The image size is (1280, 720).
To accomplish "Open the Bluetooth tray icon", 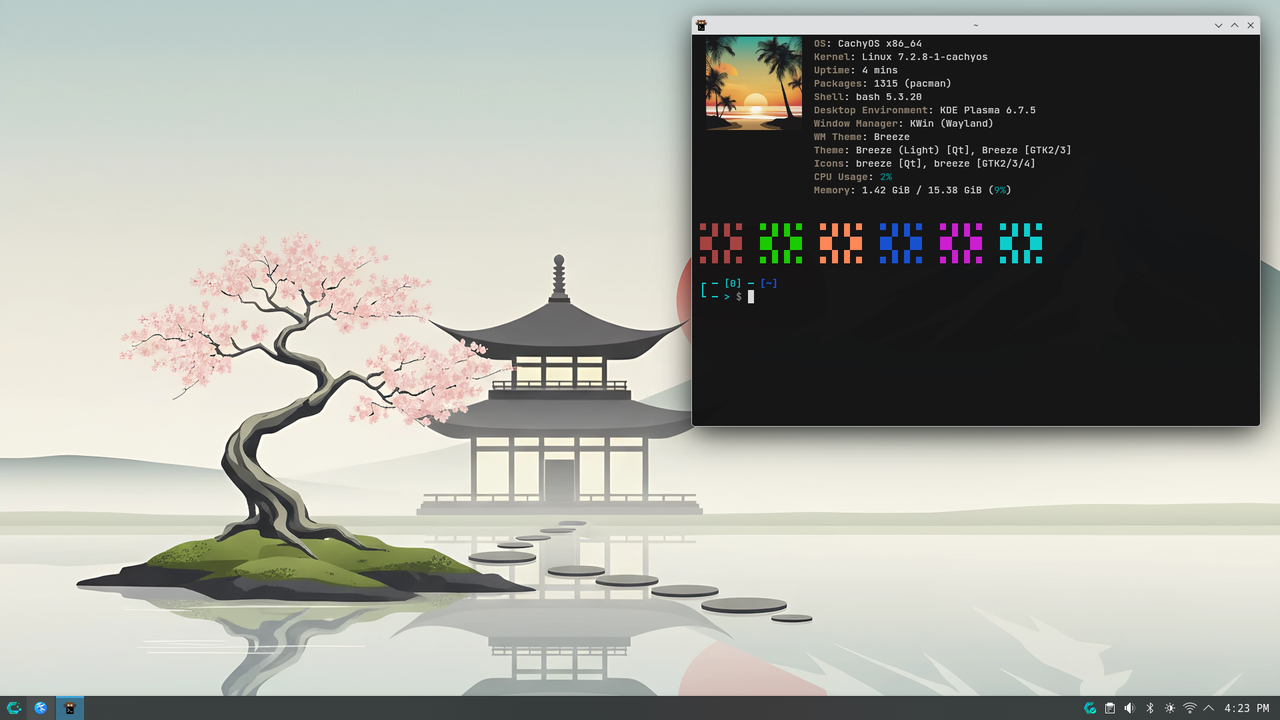I will (1150, 708).
